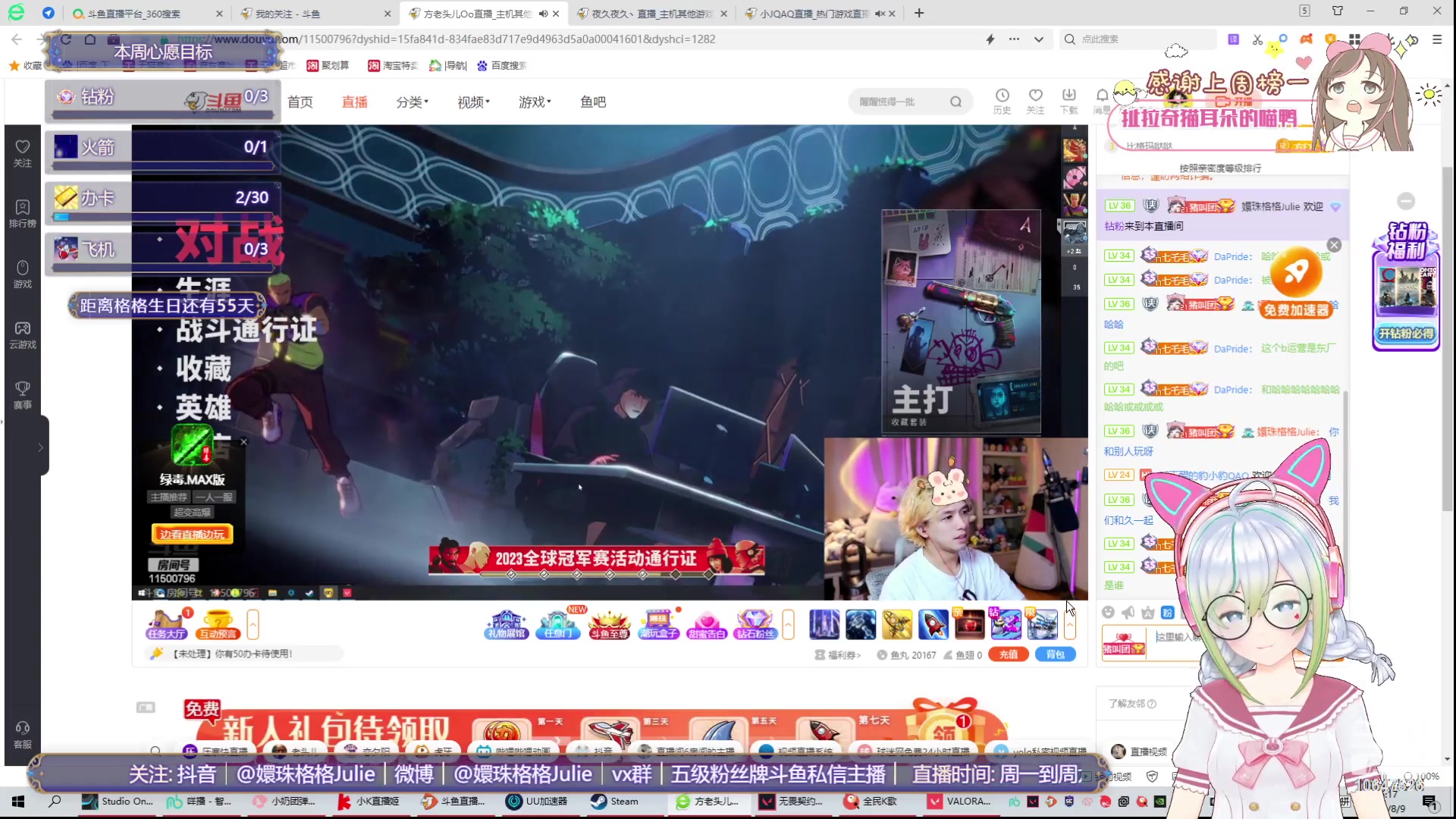Open the 任务大厅 task hall icon
The height and width of the screenshot is (819, 1456).
pos(166,625)
